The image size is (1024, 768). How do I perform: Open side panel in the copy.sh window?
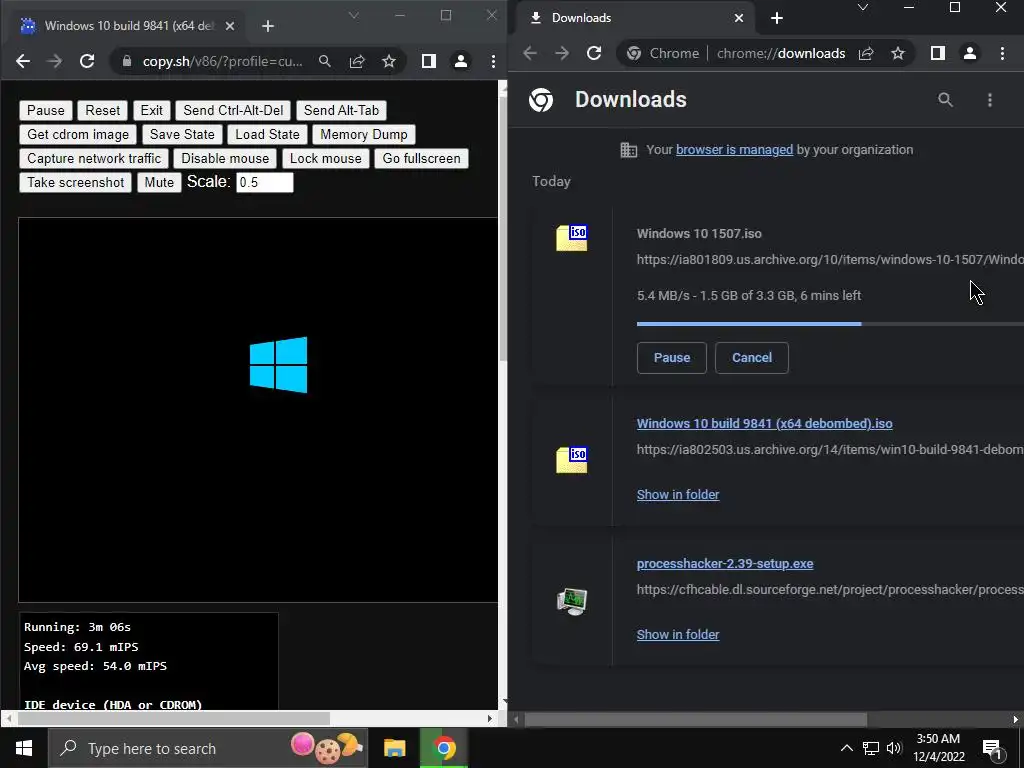coord(428,61)
